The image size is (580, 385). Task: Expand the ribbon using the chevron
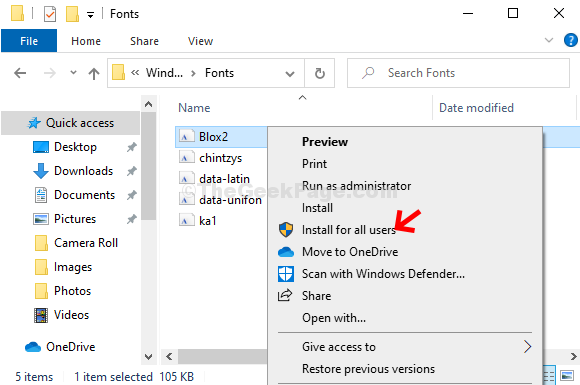click(x=549, y=40)
